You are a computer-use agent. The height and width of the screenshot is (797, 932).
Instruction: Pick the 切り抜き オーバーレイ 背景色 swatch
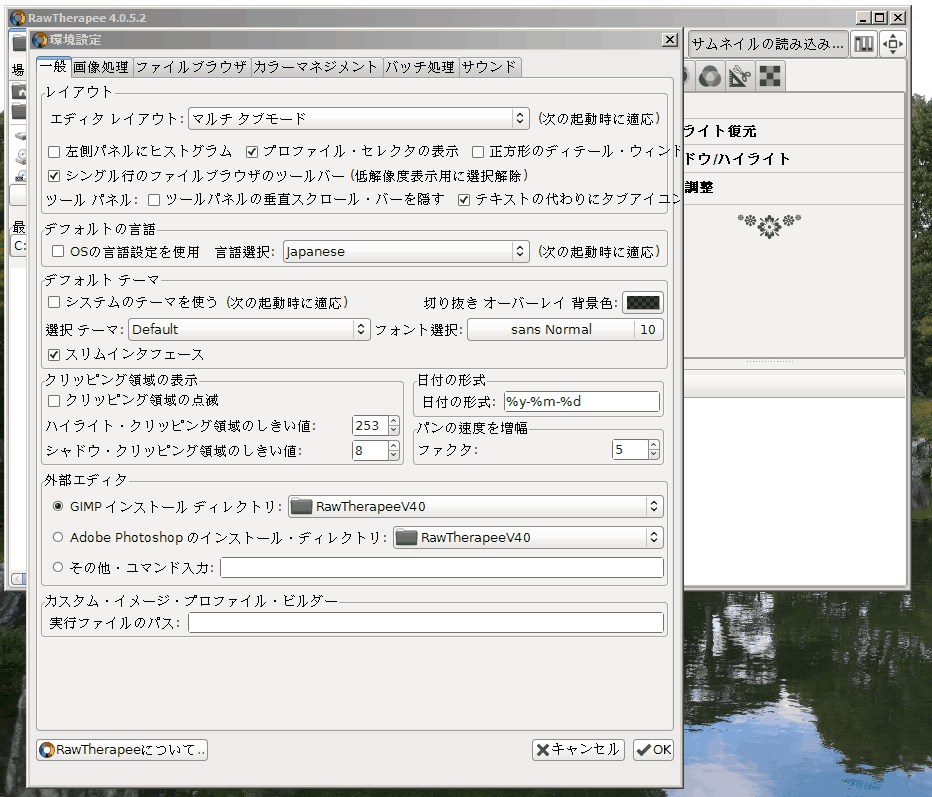pos(643,303)
